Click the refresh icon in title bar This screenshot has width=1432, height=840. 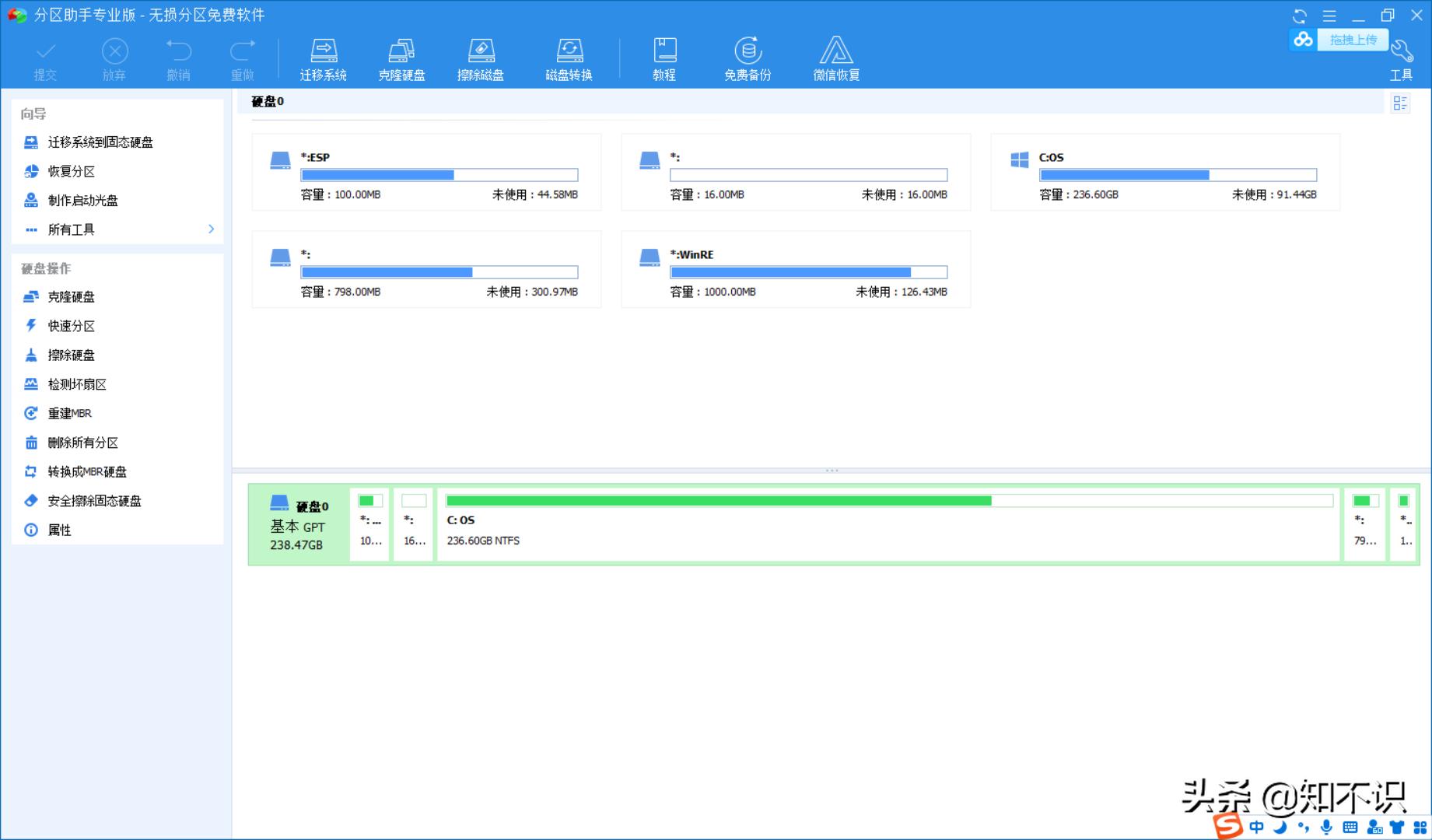click(x=1300, y=16)
